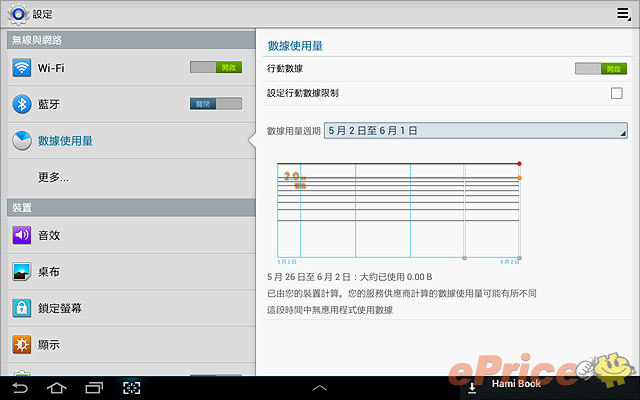Image resolution: width=640 pixels, height=400 pixels.
Task: Open 更多... settings entry
Action: click(x=53, y=177)
